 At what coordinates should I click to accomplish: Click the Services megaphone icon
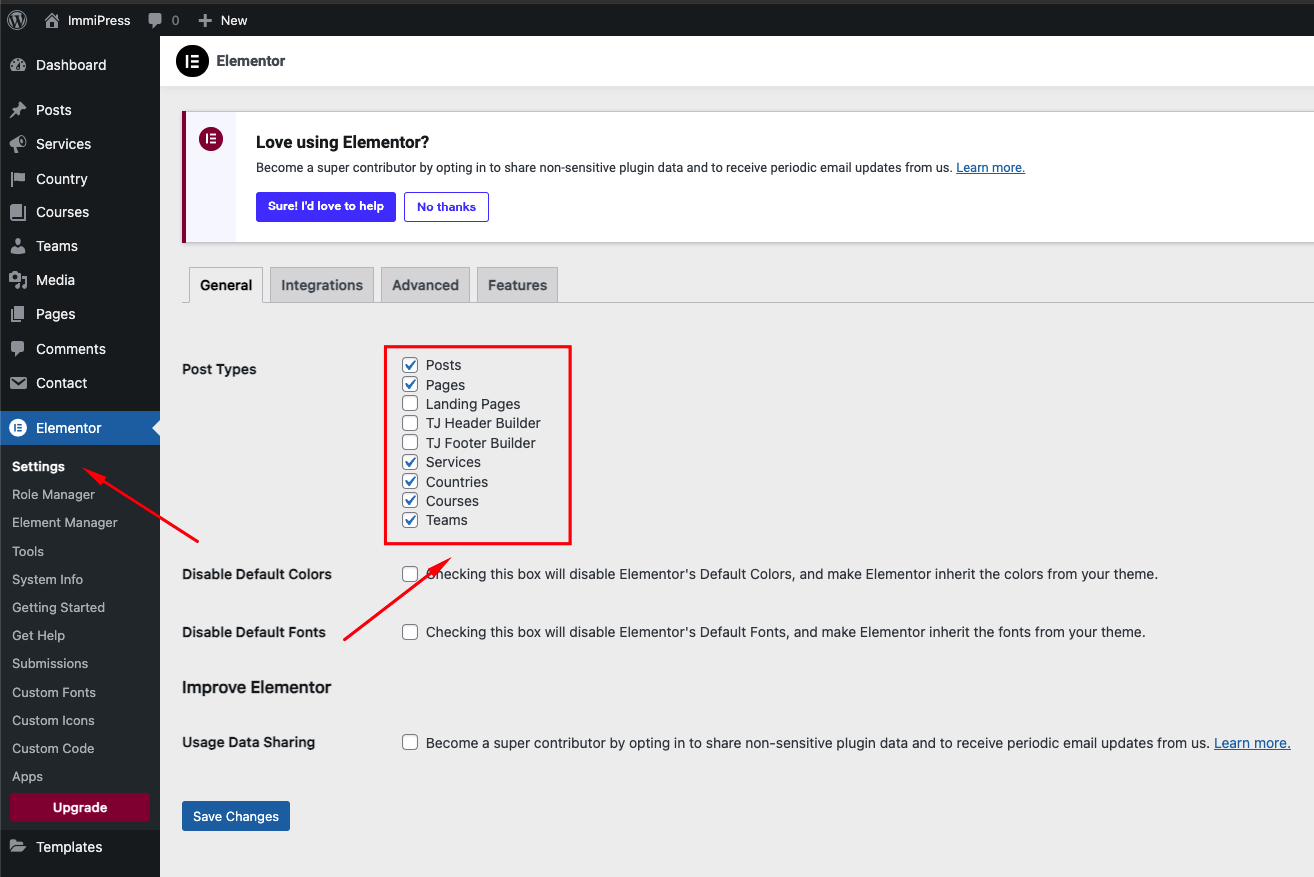coord(18,144)
